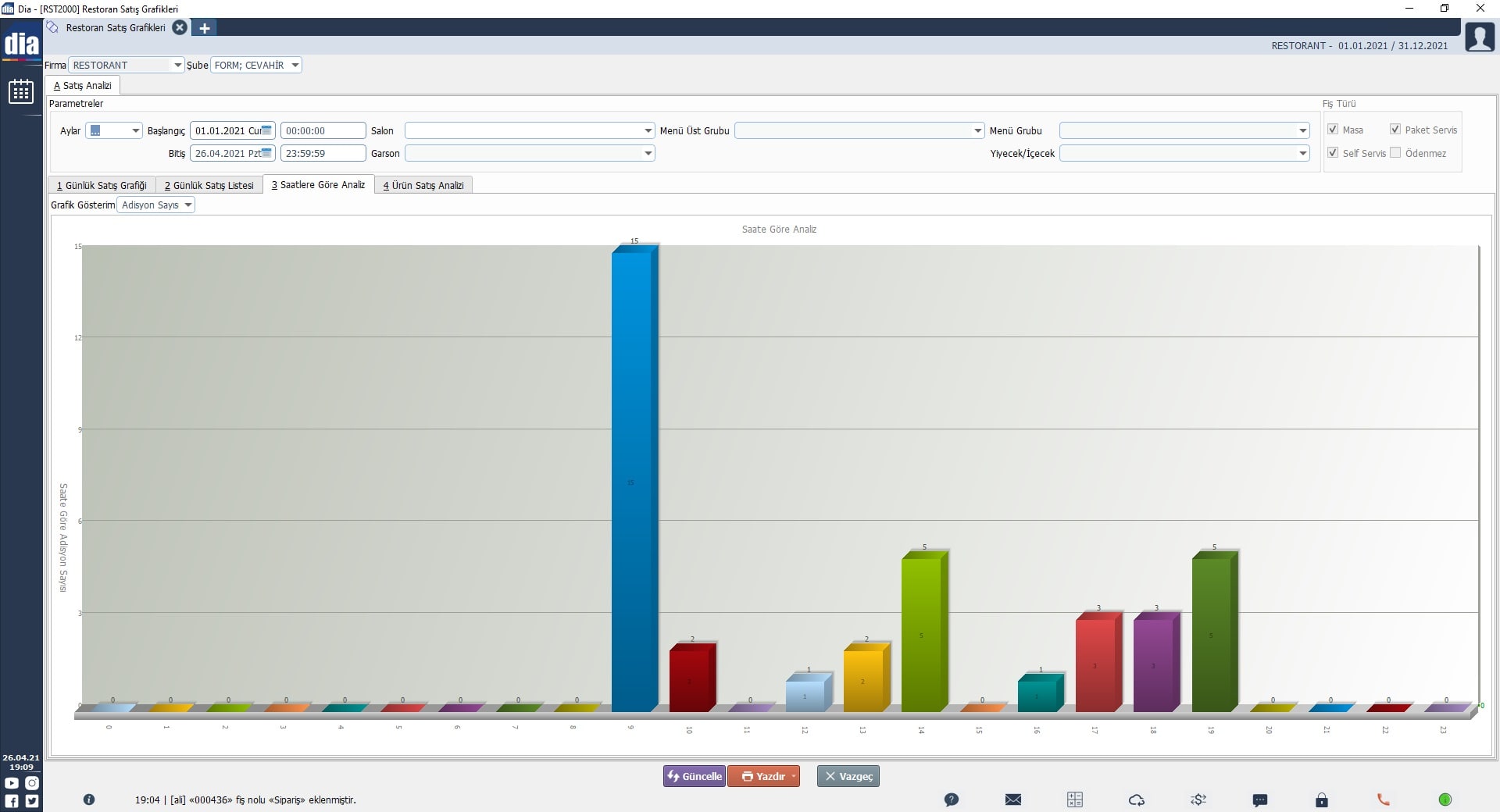Open the Bitiş date calendar picker
The height and width of the screenshot is (812, 1500).
(x=266, y=153)
